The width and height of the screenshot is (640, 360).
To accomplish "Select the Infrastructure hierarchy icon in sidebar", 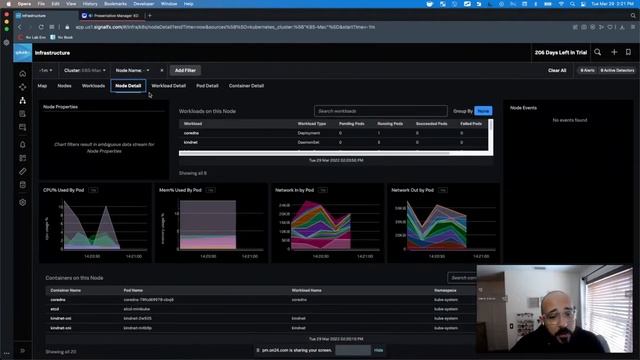I will click(x=22, y=100).
